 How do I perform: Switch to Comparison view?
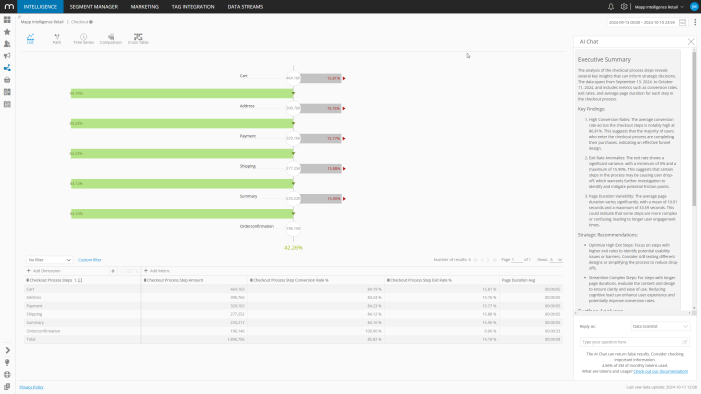click(111, 39)
